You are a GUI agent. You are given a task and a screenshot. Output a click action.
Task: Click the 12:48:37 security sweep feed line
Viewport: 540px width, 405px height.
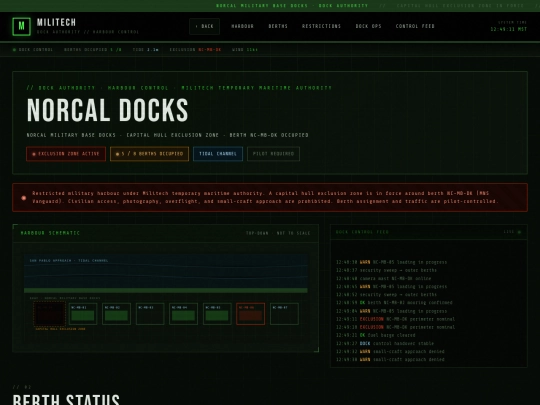[x=386, y=270]
